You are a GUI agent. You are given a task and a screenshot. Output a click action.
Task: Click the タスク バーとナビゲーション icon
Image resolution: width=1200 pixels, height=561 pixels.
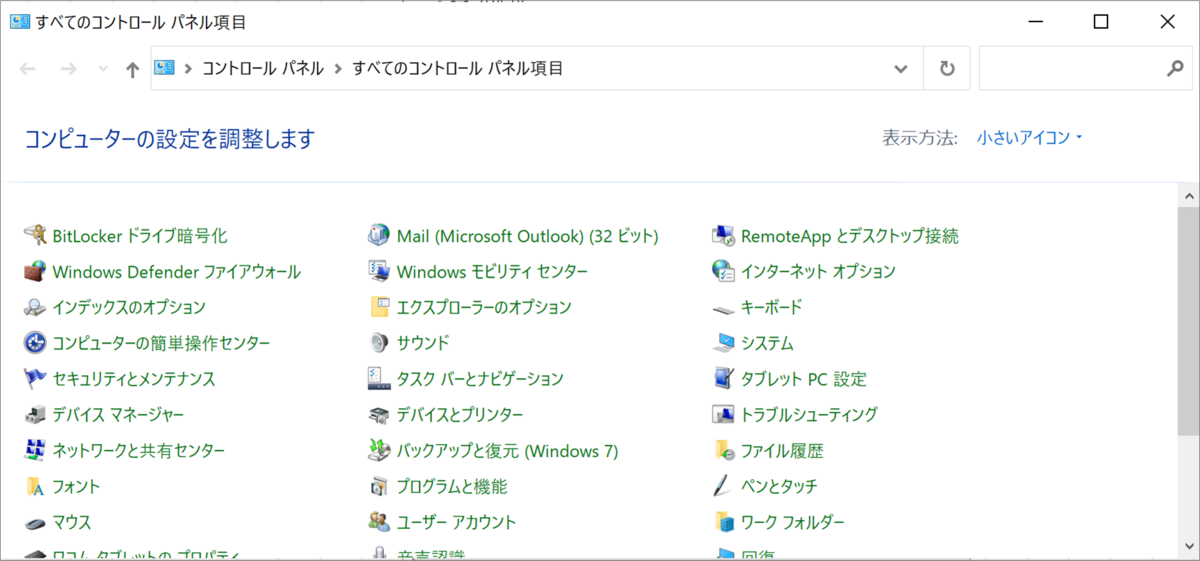click(379, 379)
